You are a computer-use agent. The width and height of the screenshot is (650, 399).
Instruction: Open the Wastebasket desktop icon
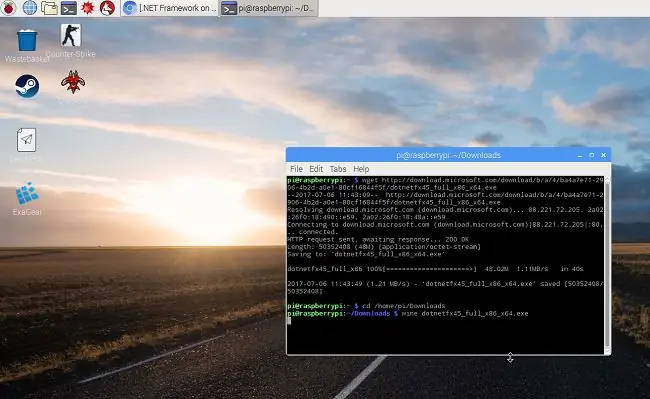click(27, 46)
